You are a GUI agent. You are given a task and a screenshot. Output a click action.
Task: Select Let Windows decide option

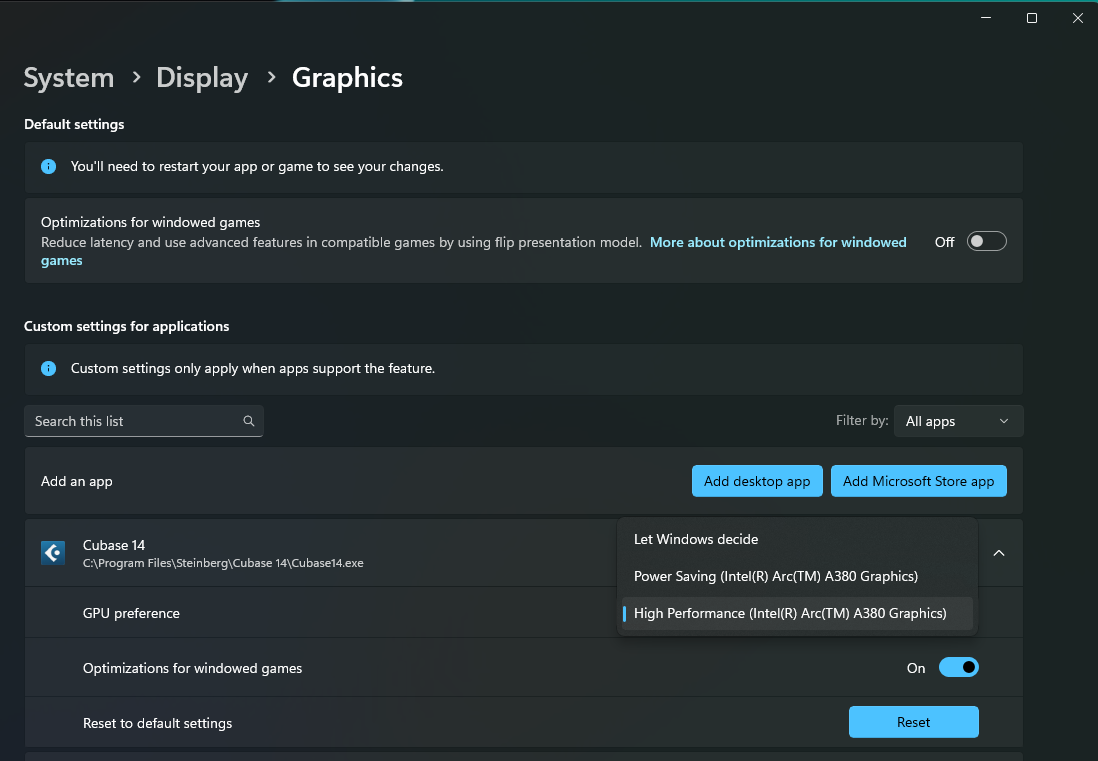[x=797, y=539]
